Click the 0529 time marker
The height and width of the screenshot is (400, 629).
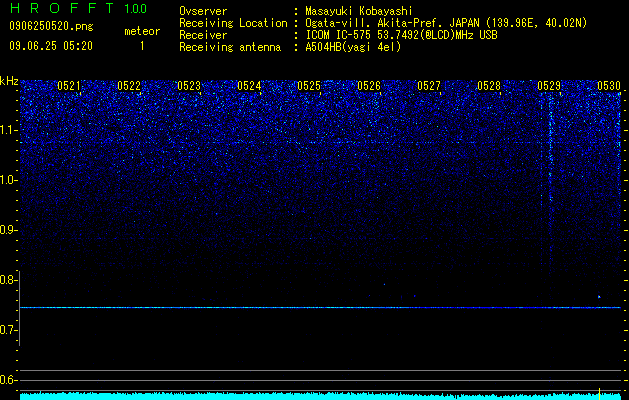coord(549,86)
